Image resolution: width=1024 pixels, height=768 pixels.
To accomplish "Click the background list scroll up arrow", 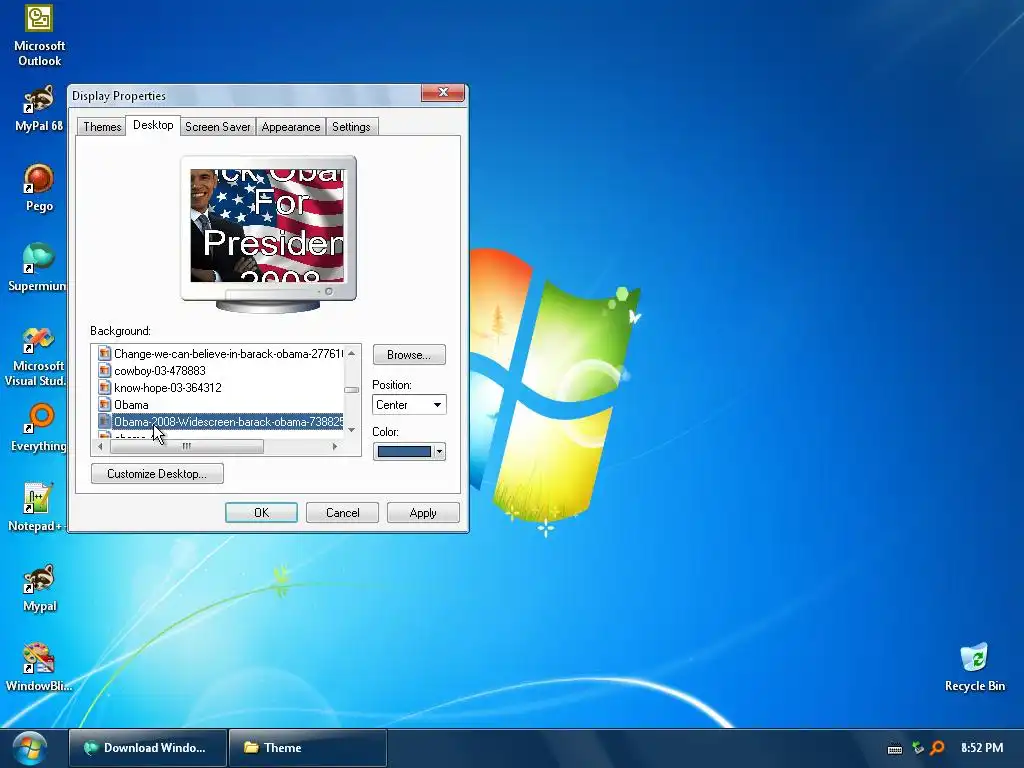I will pos(351,353).
